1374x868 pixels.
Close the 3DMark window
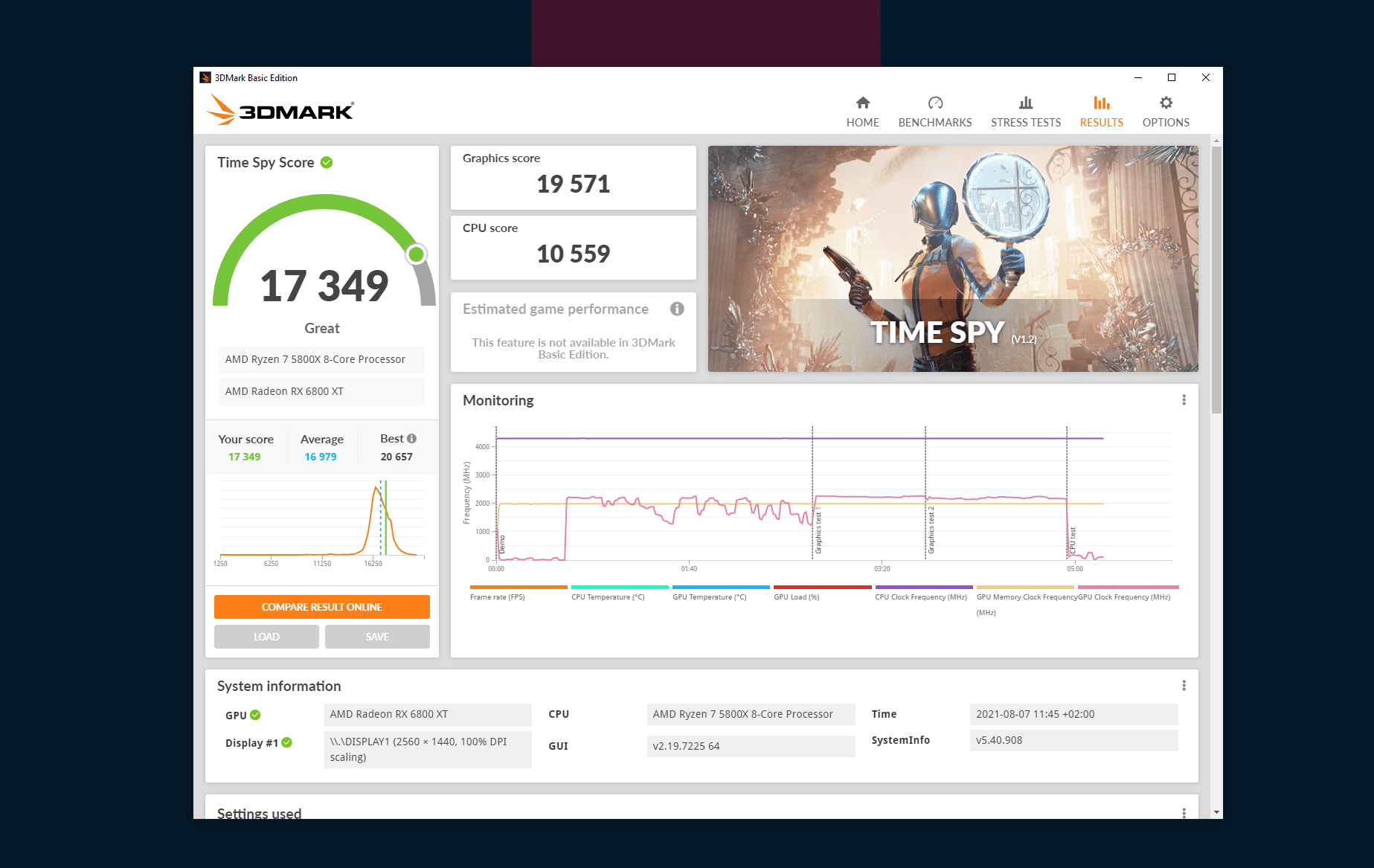[1206, 77]
